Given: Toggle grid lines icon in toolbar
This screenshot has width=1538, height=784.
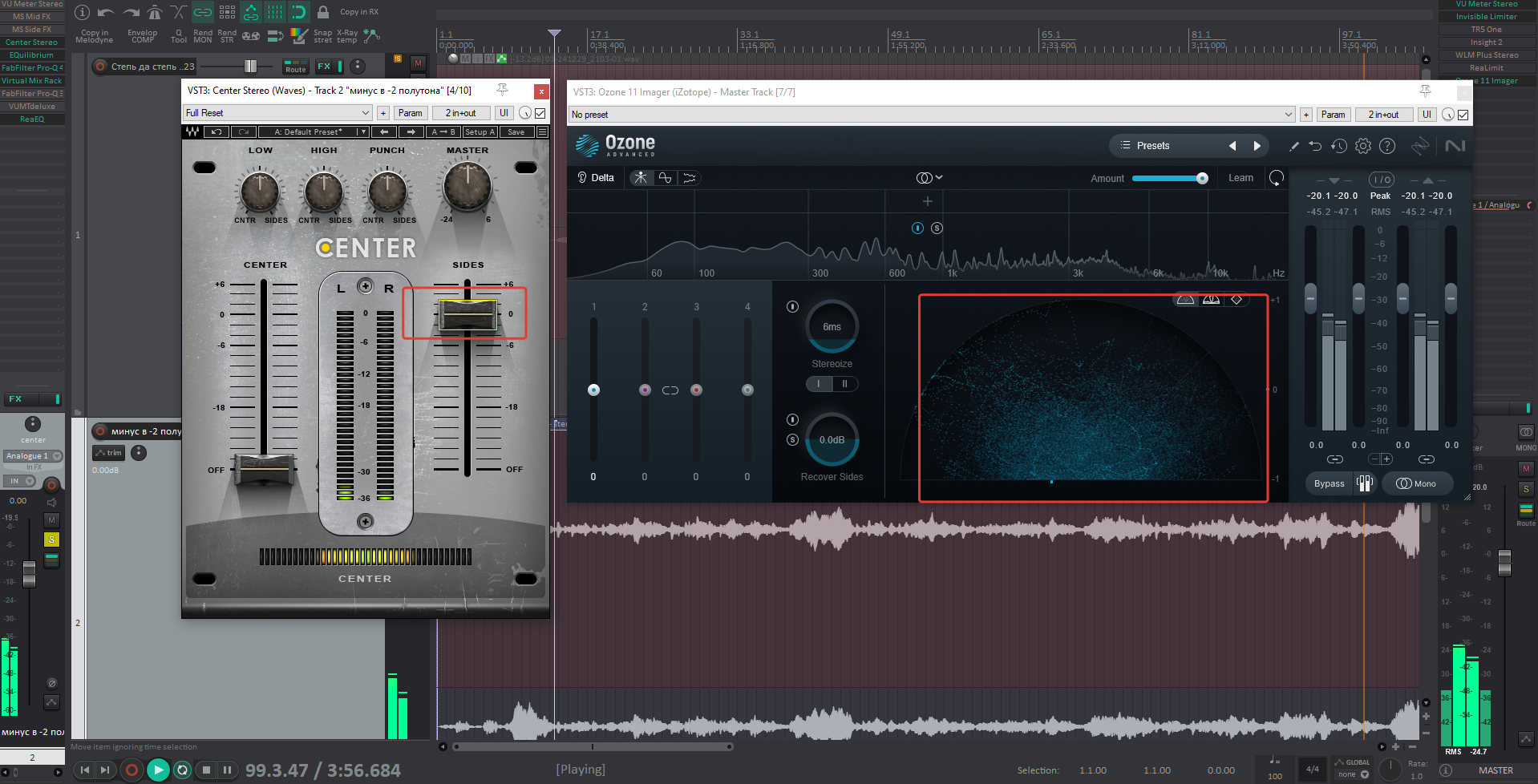Looking at the screenshot, I should tap(275, 12).
